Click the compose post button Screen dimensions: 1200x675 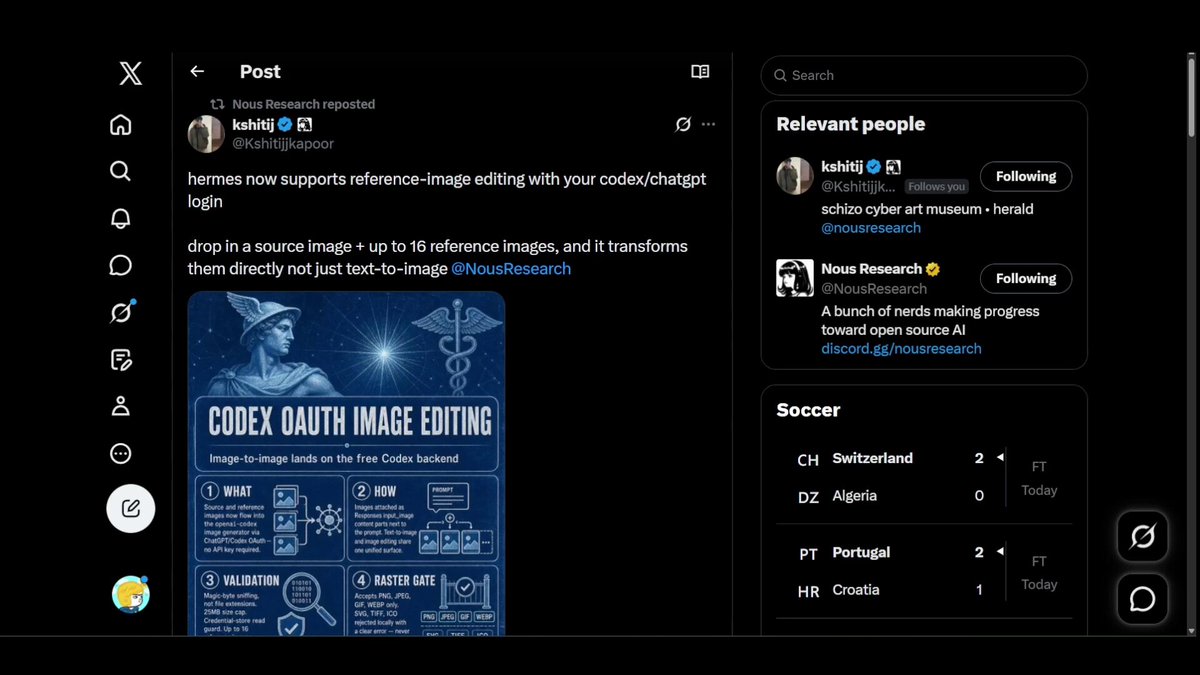(x=131, y=508)
